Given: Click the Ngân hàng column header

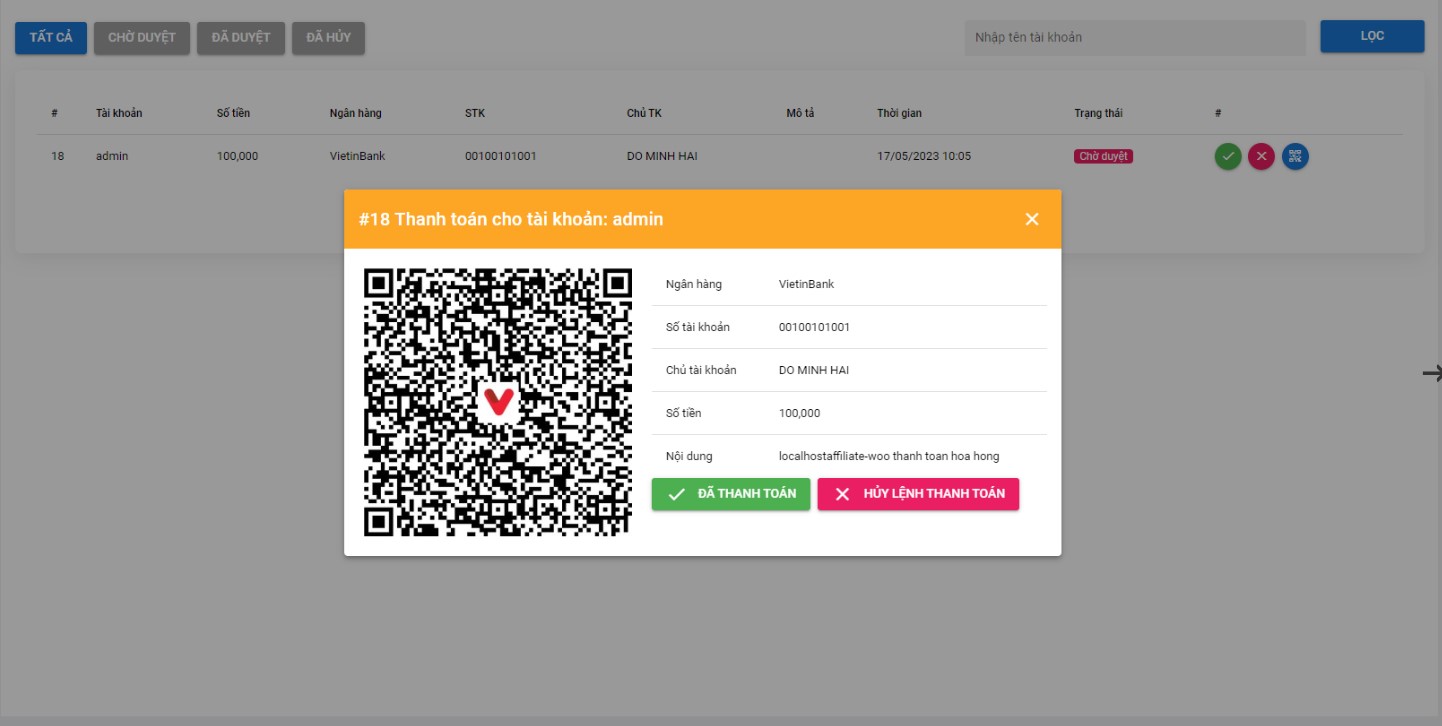Looking at the screenshot, I should coord(356,113).
